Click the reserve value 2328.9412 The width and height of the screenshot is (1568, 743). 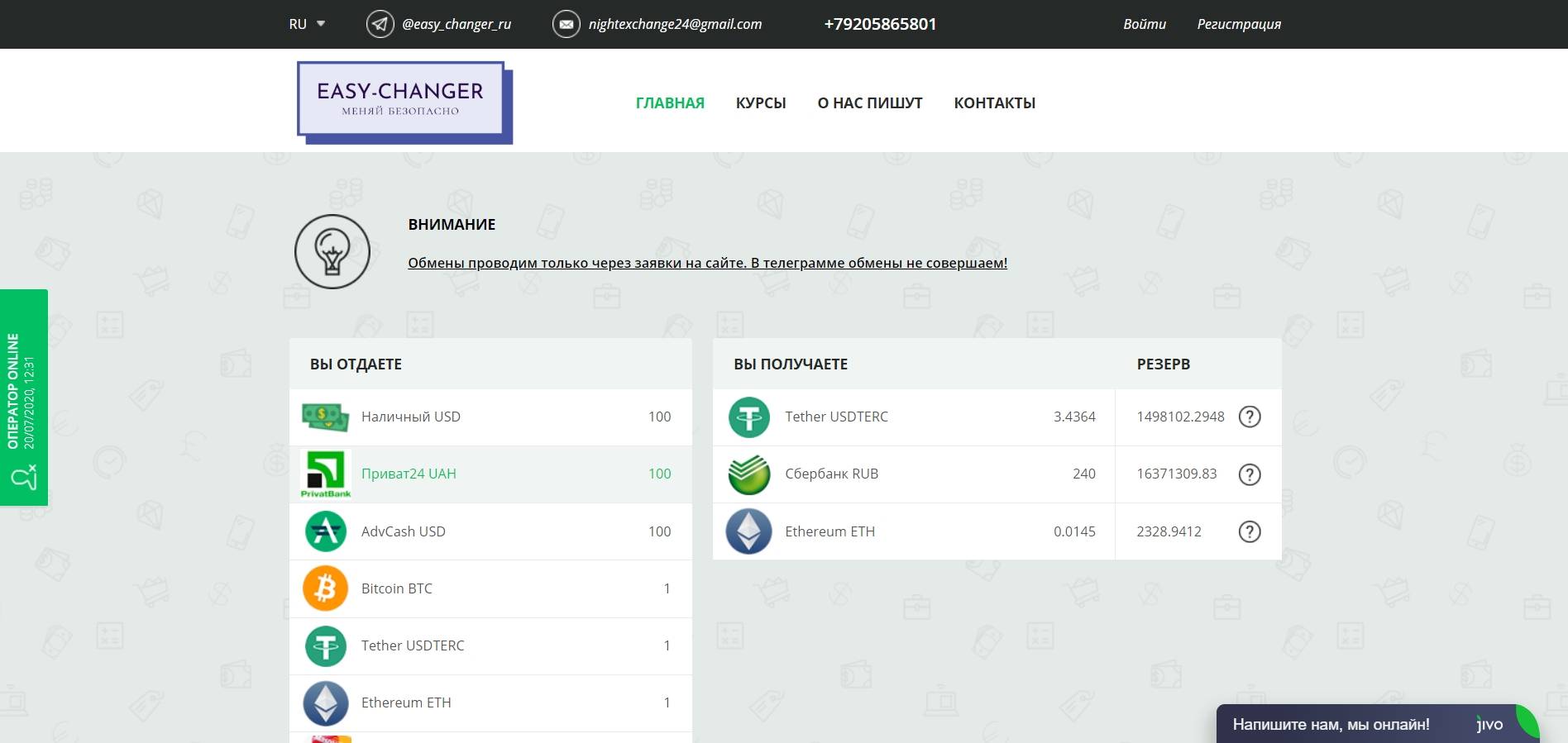[1169, 531]
